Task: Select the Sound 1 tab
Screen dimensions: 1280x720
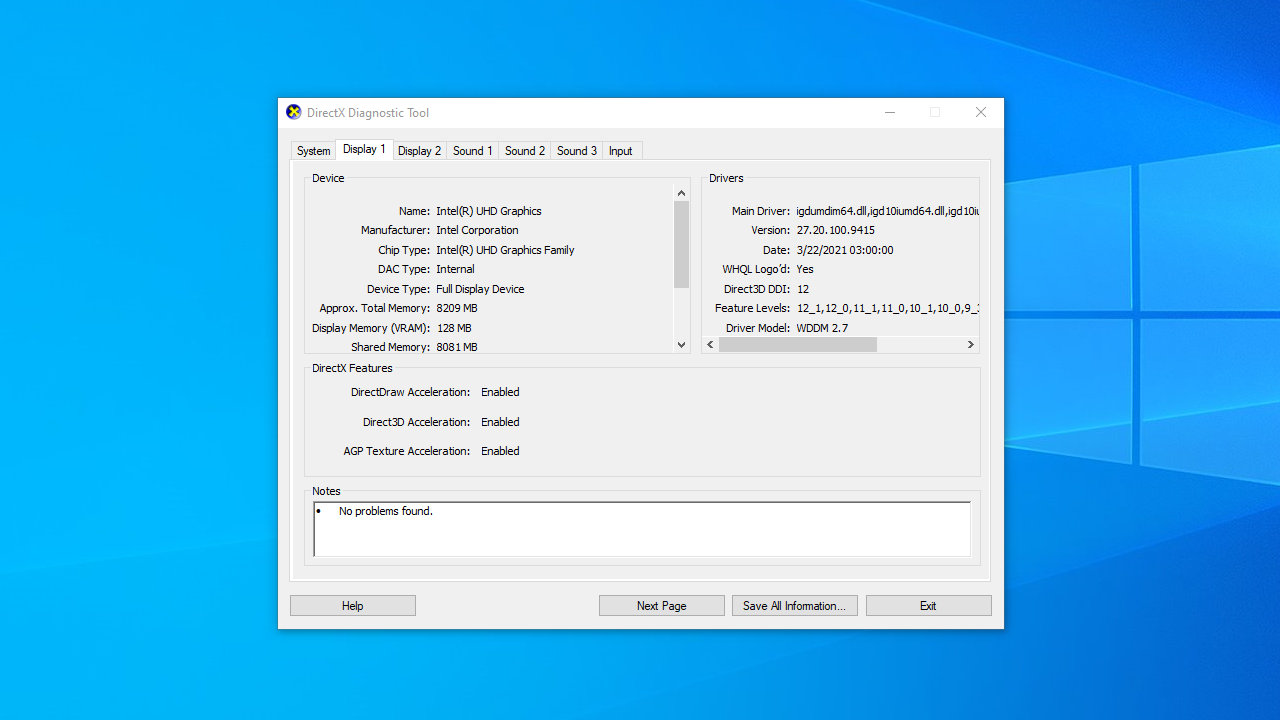Action: click(472, 151)
